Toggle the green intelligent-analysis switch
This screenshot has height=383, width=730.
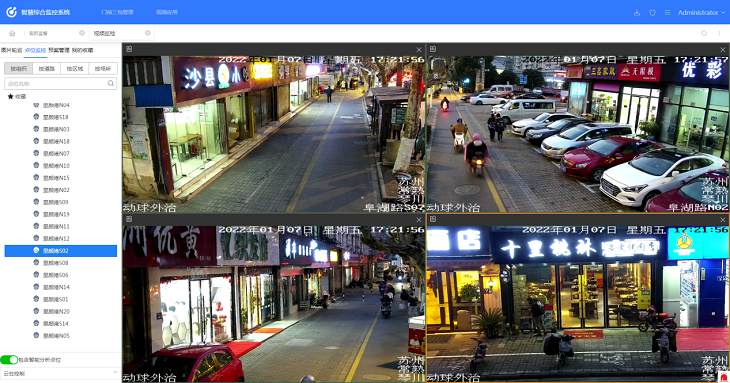(x=9, y=360)
